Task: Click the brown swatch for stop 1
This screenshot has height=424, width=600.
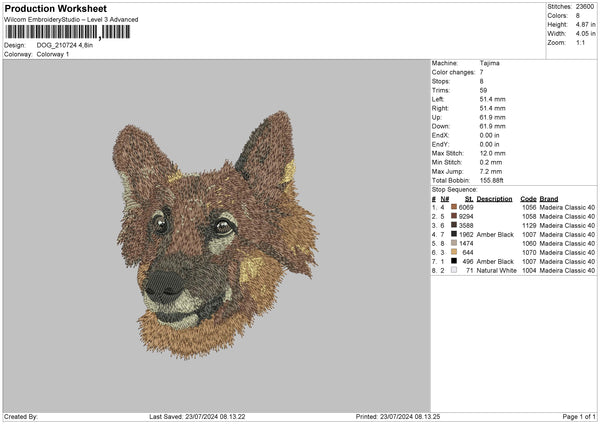Action: pos(454,207)
